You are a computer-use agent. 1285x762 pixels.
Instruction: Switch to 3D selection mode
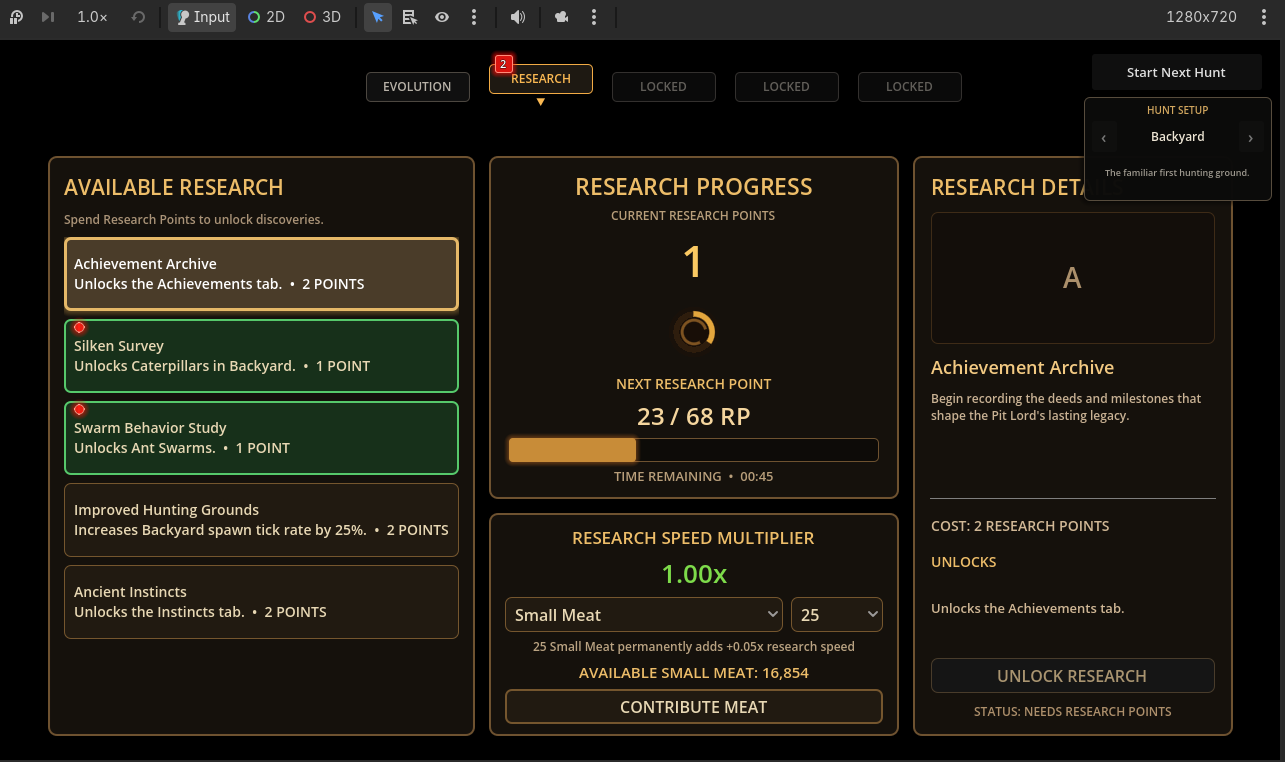tap(322, 17)
